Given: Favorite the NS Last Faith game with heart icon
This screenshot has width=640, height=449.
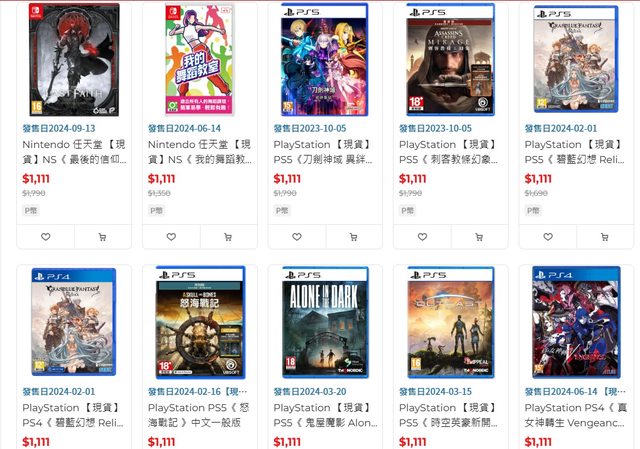Looking at the screenshot, I should pyautogui.click(x=46, y=237).
